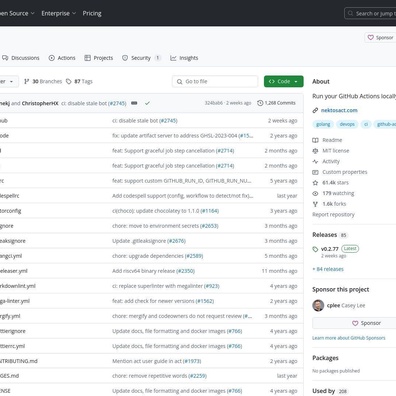Open the Actions tab

point(62,58)
